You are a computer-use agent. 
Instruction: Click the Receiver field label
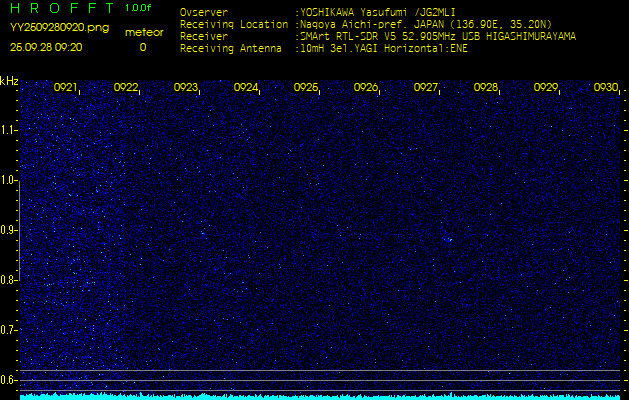pyautogui.click(x=204, y=37)
